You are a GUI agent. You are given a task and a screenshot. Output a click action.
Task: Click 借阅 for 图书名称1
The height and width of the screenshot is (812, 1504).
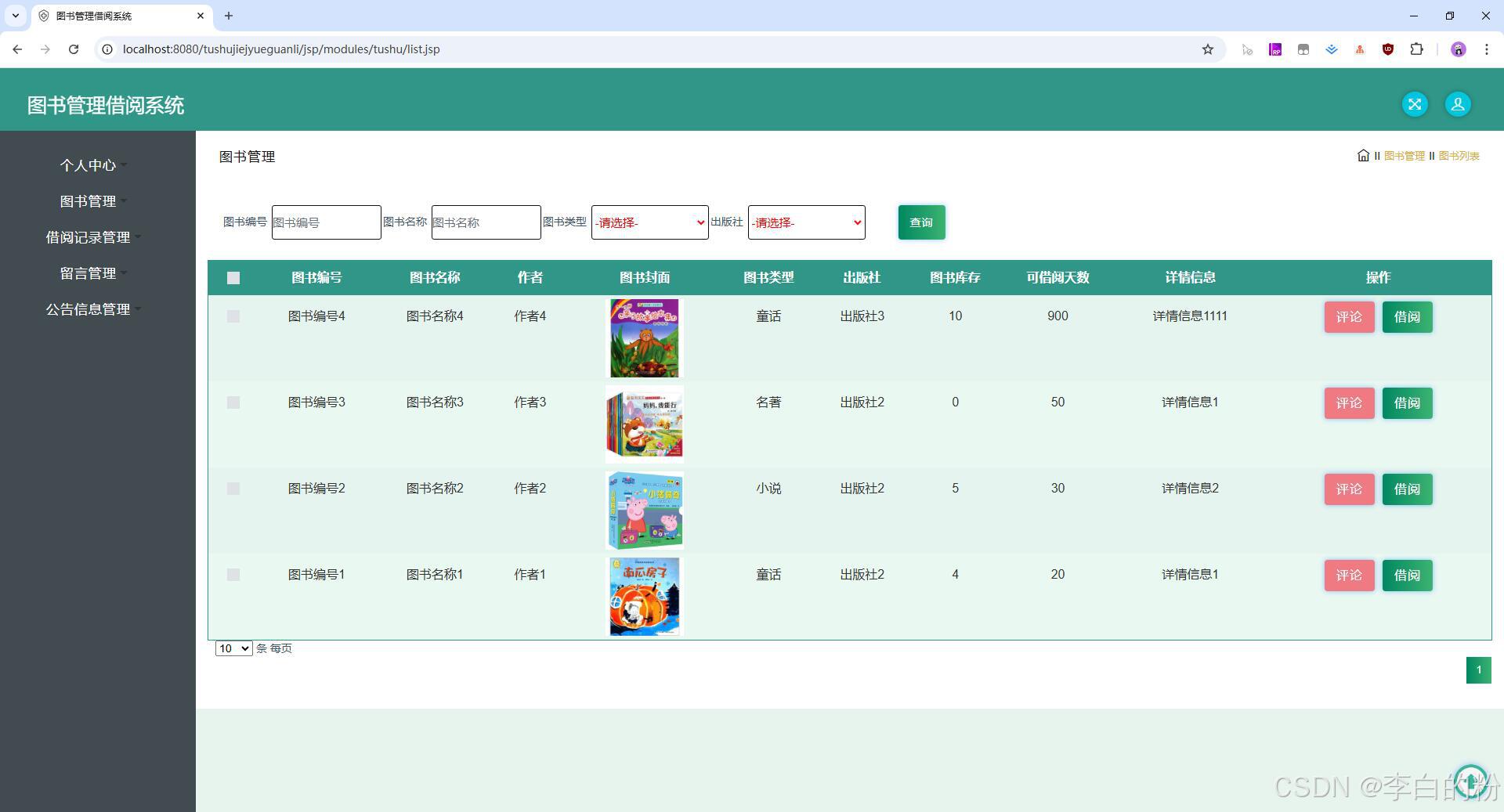click(x=1407, y=576)
